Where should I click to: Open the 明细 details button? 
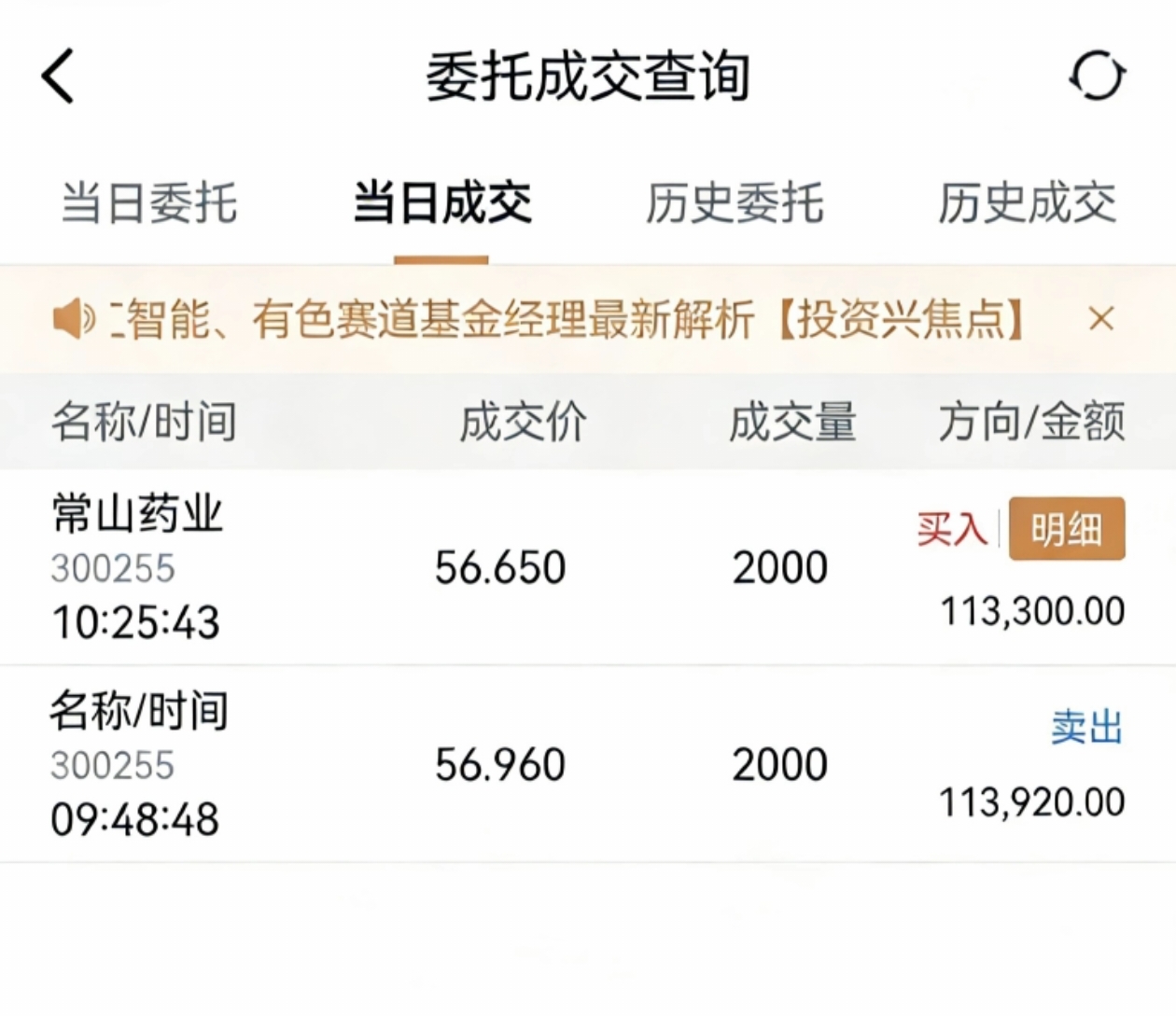pyautogui.click(x=1066, y=530)
